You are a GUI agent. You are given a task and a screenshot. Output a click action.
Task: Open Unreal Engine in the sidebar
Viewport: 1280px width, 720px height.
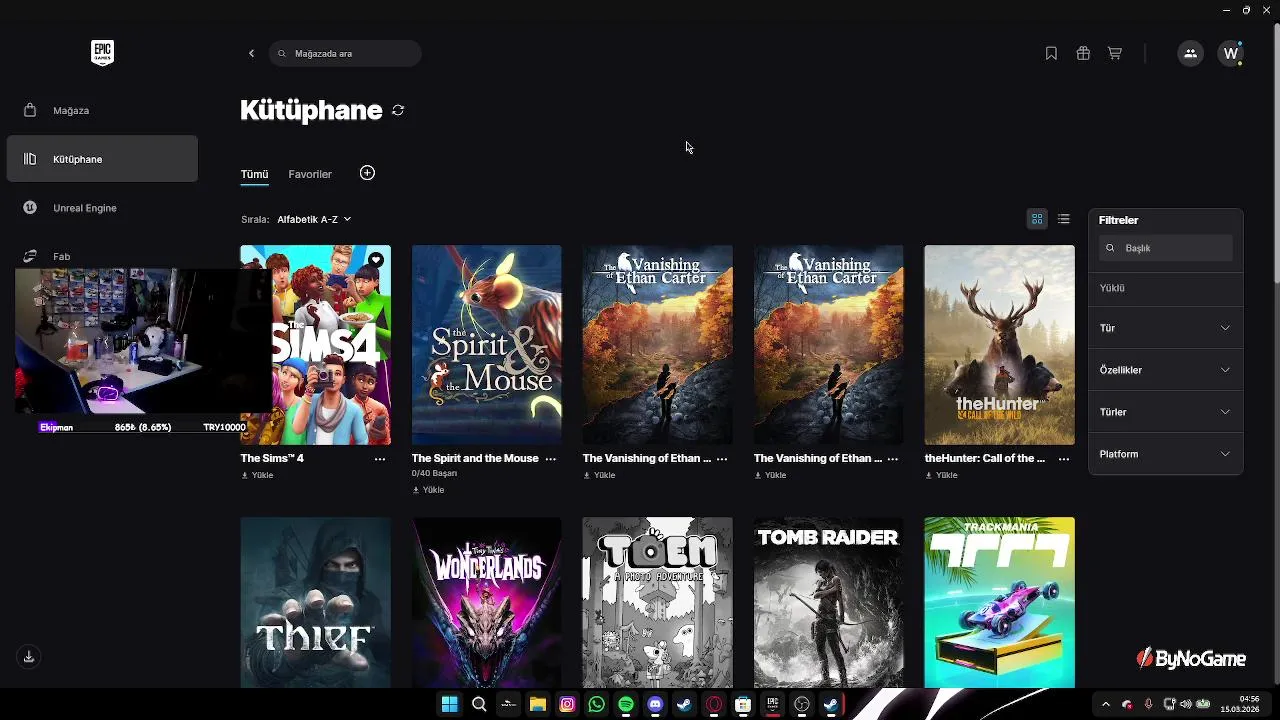click(x=102, y=208)
